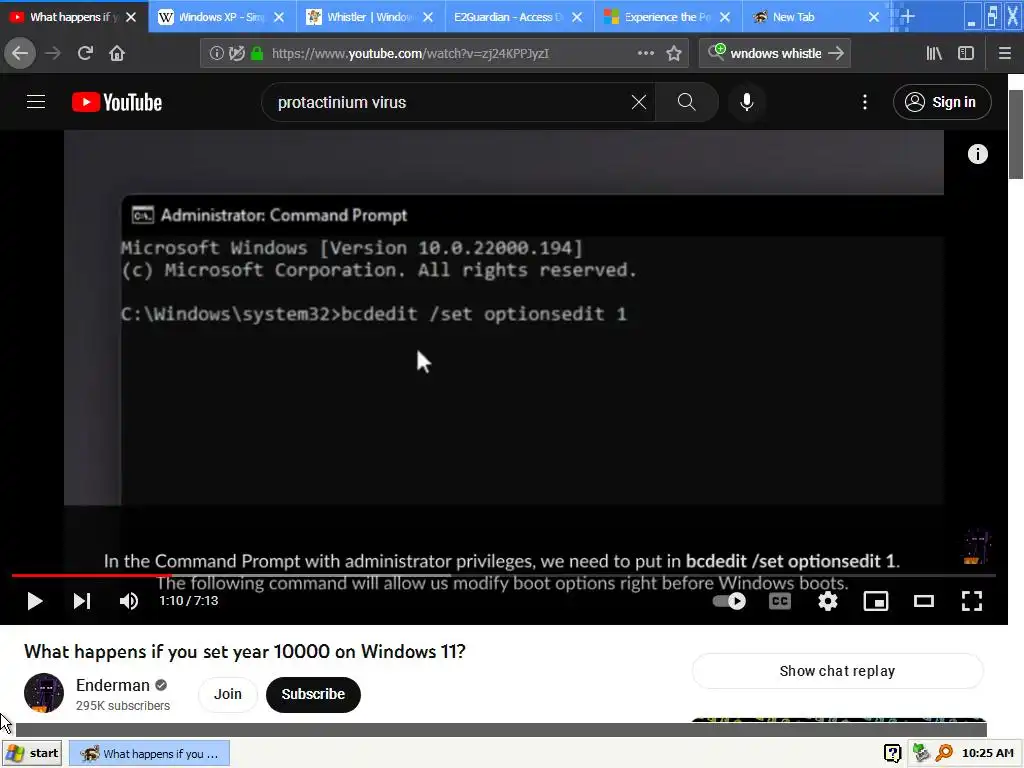Play the paused video
The width and height of the screenshot is (1024, 768).
pyautogui.click(x=35, y=601)
